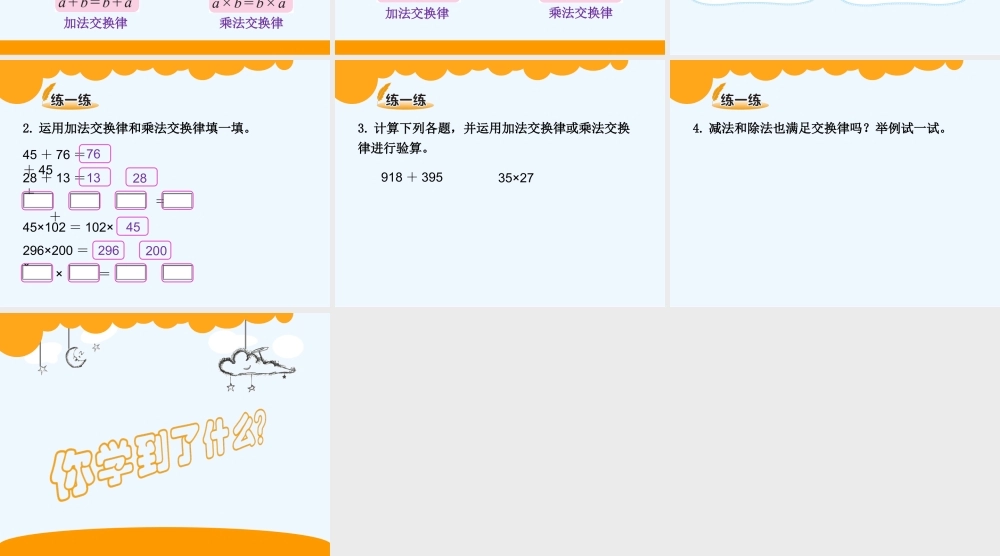1000x556 pixels.
Task: Click '加法交换律' label under the a+b=b+a formula
Action: (96, 23)
